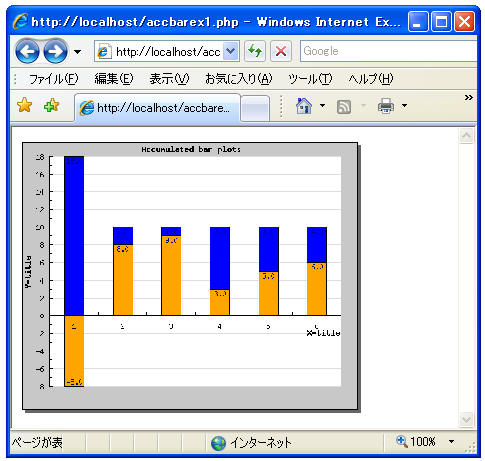This screenshot has width=485, height=461.
Task: Open the ツール(T) menu
Action: [310, 79]
